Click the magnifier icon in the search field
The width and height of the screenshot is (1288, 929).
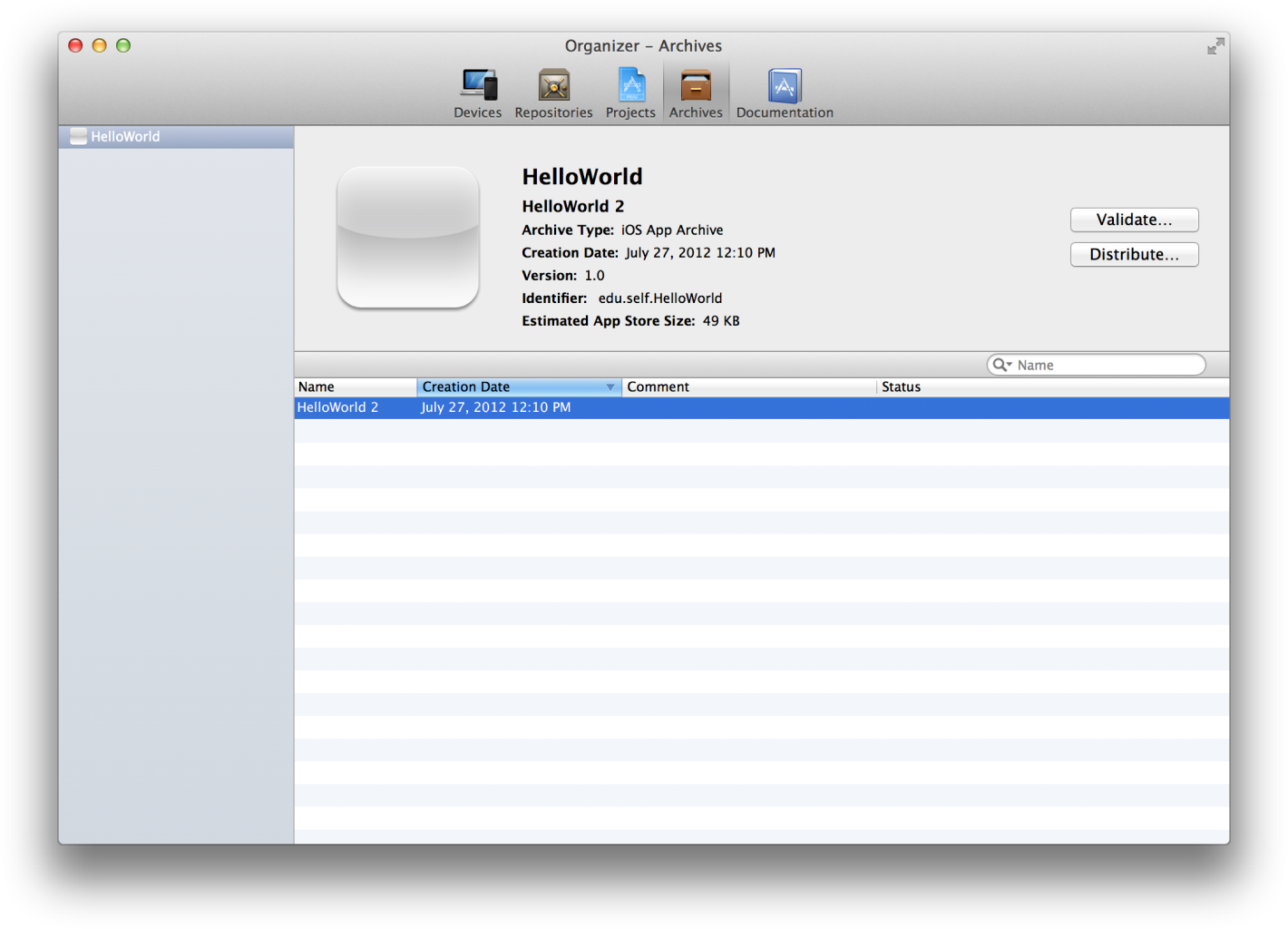click(1000, 365)
